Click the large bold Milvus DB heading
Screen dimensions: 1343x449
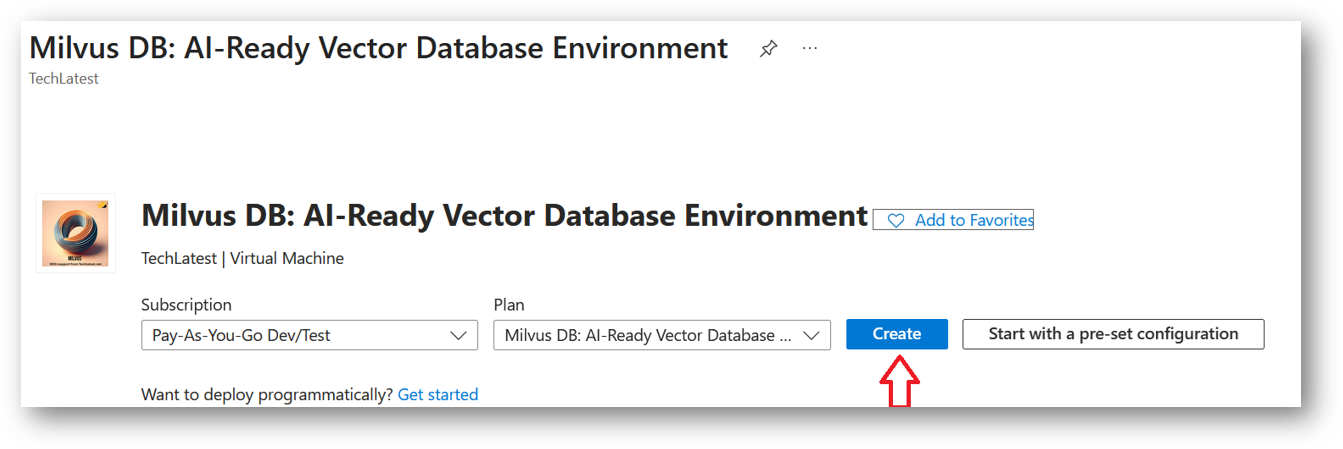[504, 216]
